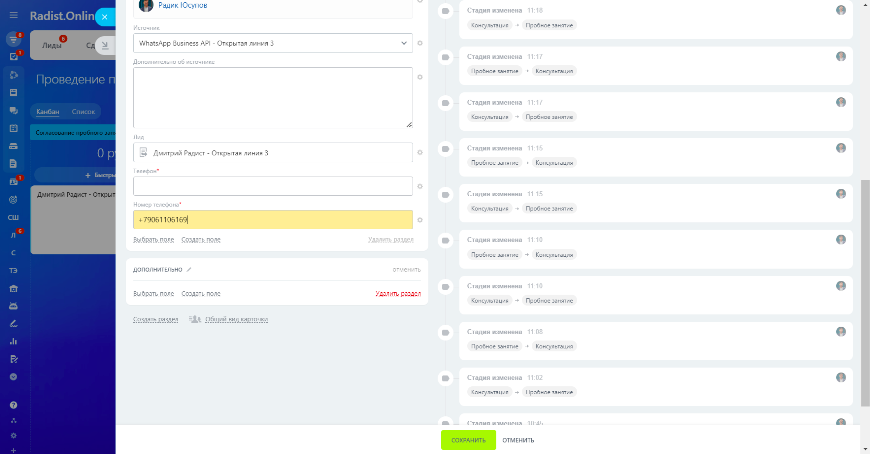The image size is (872, 456).
Task: Open the hamburger menu beside Radist.Online
Action: [x=13, y=16]
